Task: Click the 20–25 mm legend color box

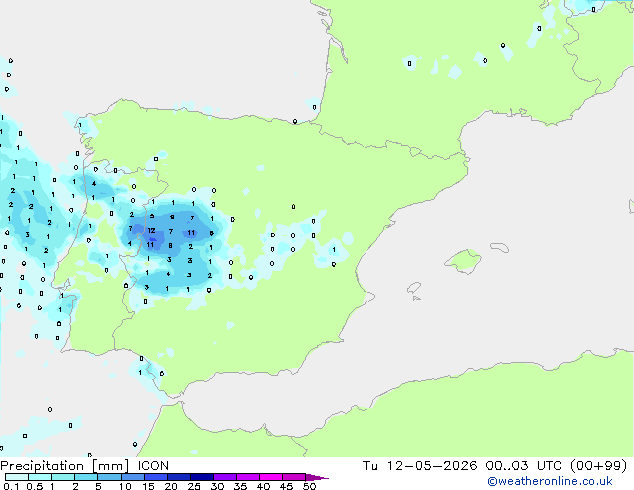Action: [179, 477]
